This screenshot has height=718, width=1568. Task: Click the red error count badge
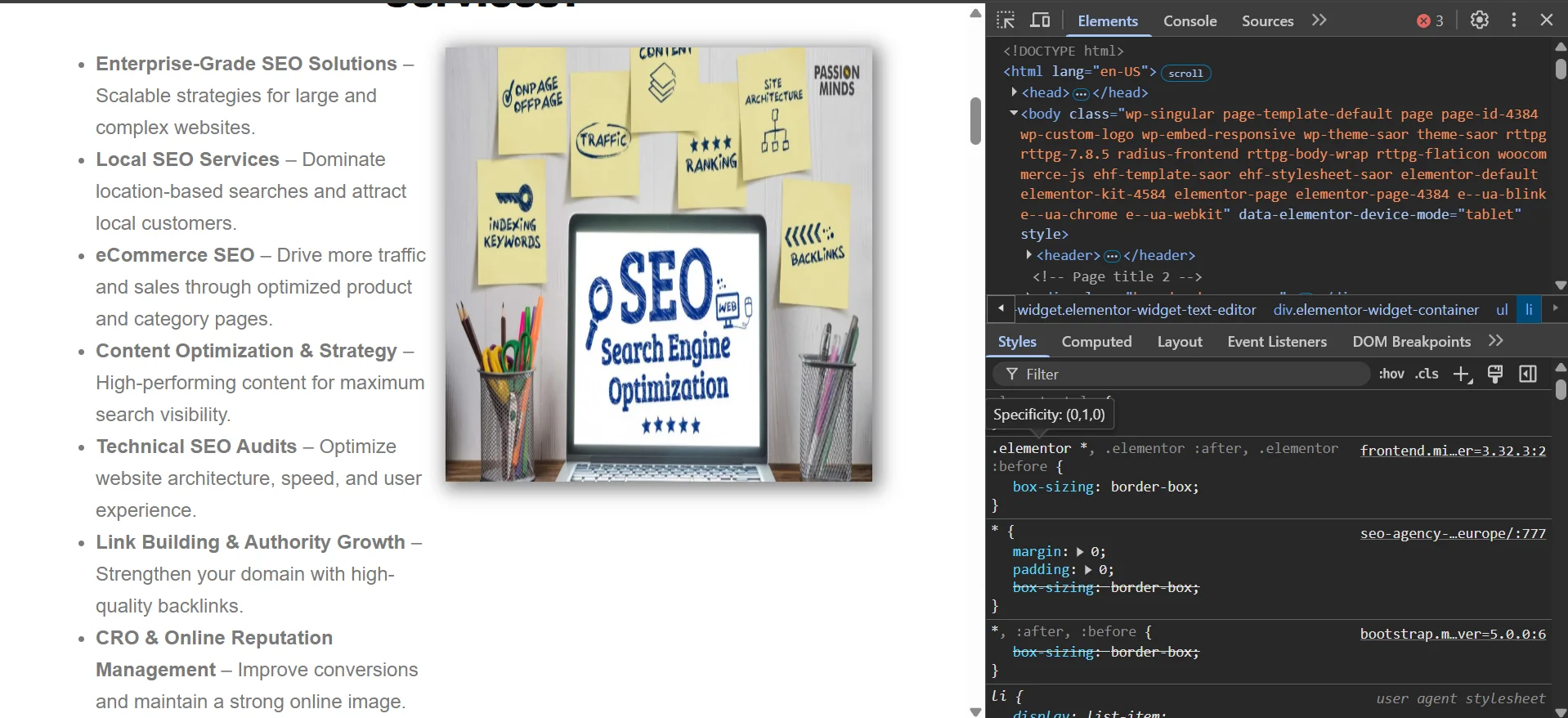point(1430,21)
